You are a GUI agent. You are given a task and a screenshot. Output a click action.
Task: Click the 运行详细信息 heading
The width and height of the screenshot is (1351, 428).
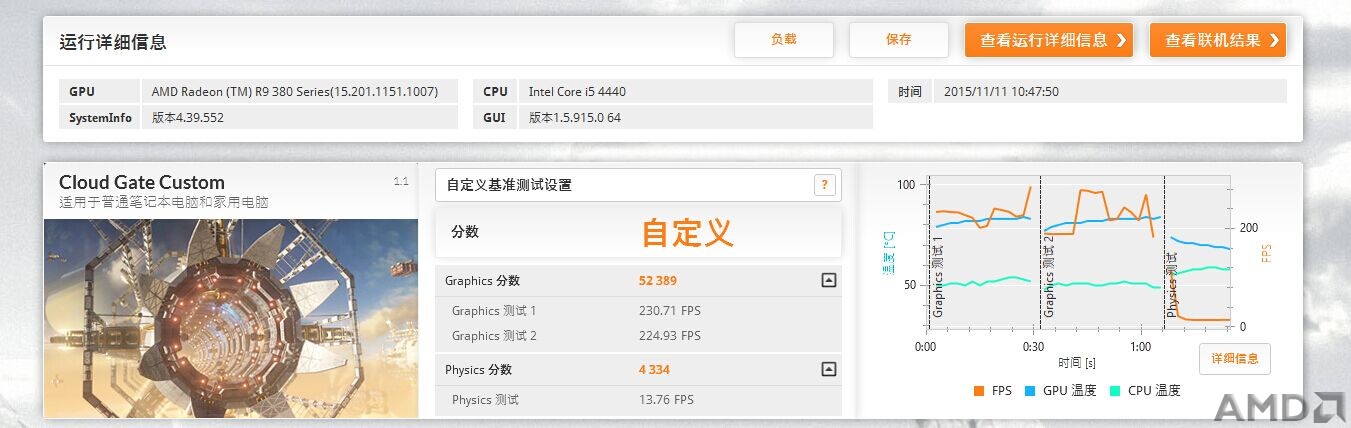[113, 42]
